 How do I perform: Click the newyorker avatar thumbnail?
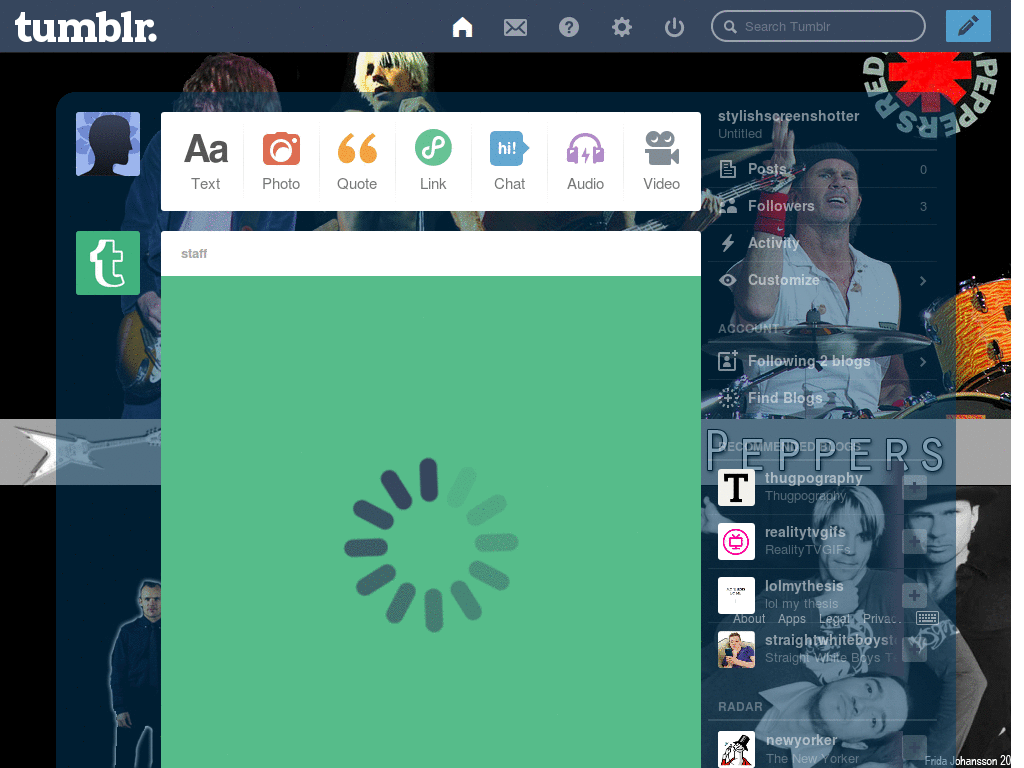pyautogui.click(x=736, y=749)
